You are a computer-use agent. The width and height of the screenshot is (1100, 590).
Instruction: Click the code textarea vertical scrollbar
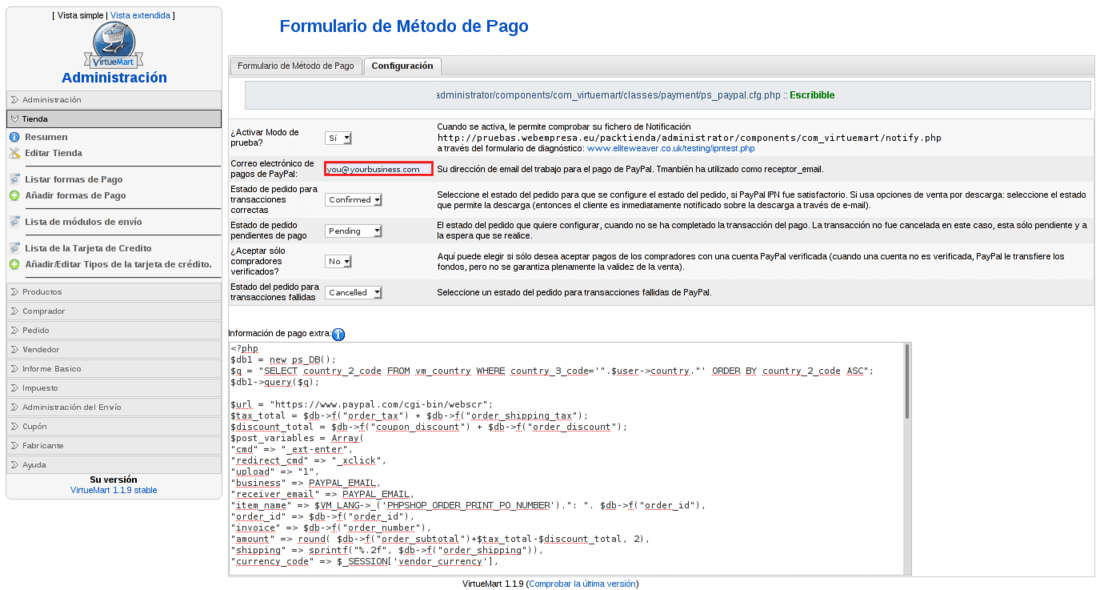907,460
